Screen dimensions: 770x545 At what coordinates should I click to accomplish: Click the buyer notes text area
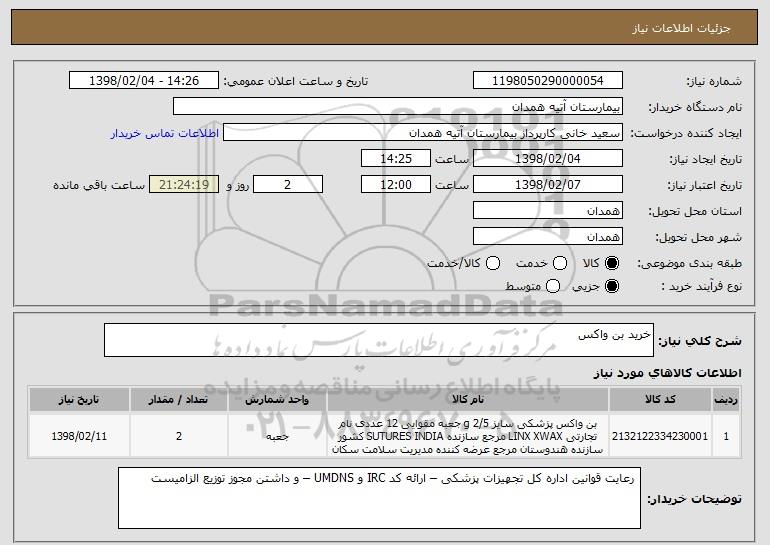[x=379, y=498]
